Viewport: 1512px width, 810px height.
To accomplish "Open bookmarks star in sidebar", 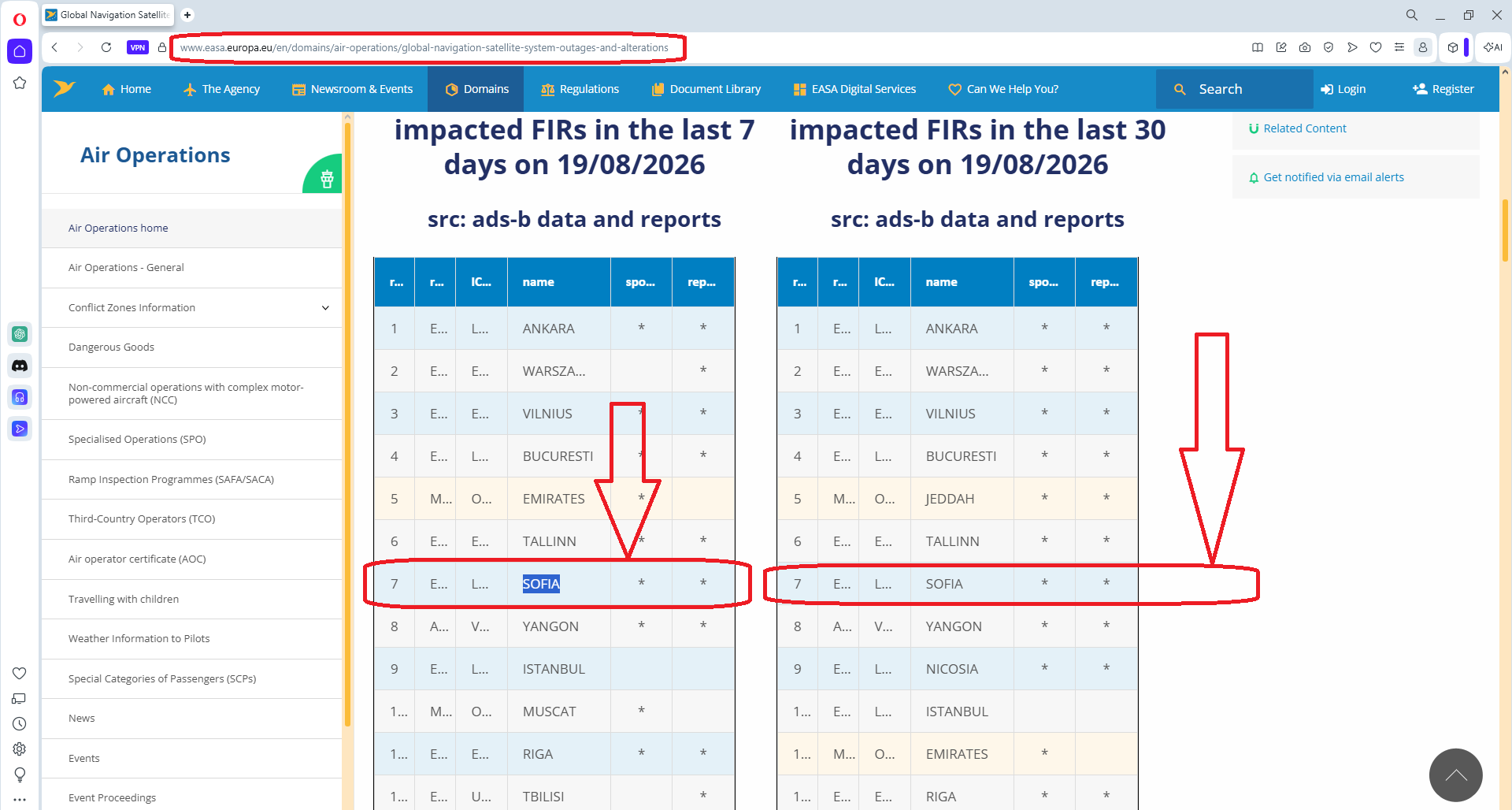I will 20,83.
